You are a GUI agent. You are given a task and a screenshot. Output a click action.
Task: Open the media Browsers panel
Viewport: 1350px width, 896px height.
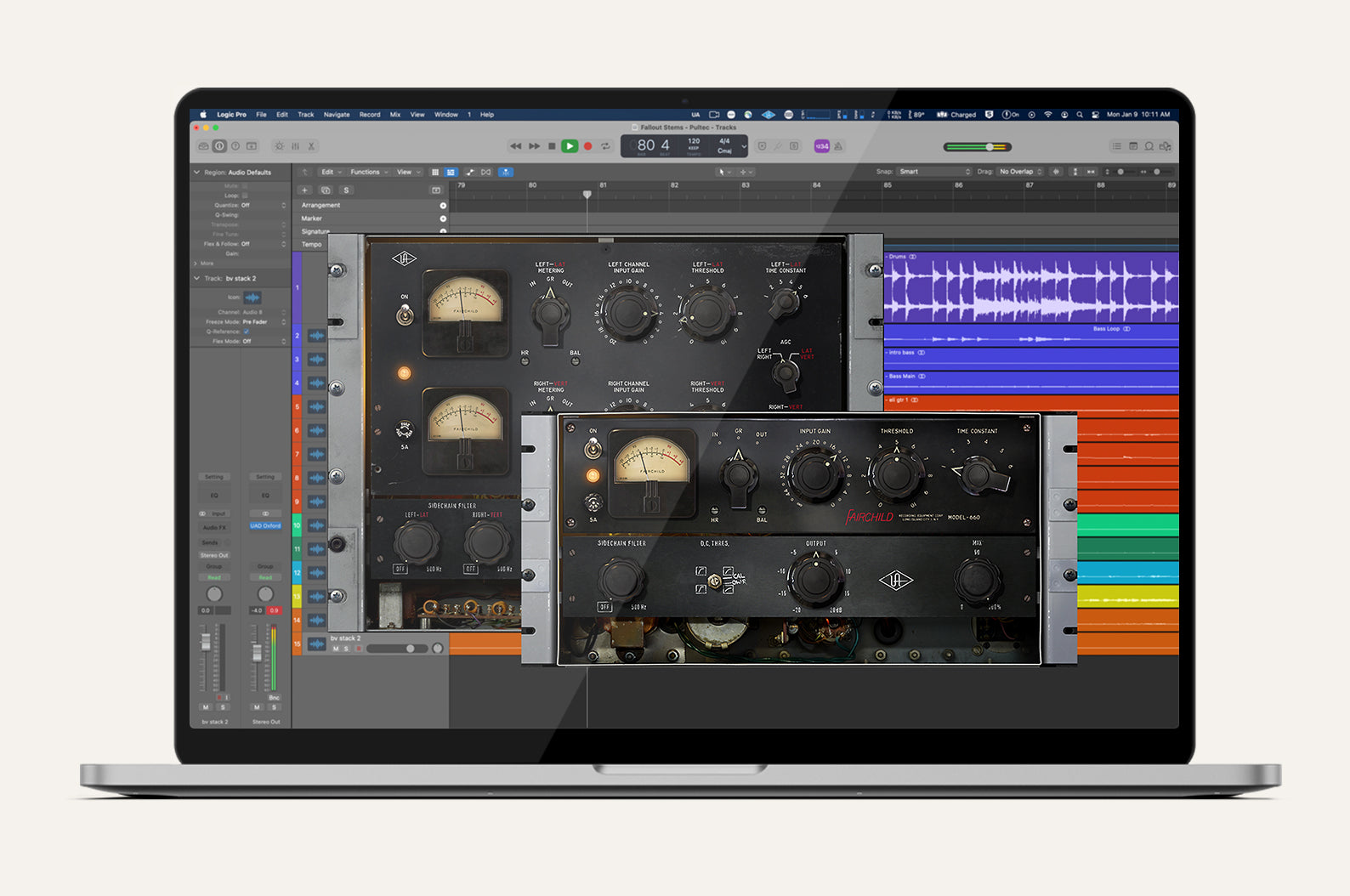pos(1166,146)
